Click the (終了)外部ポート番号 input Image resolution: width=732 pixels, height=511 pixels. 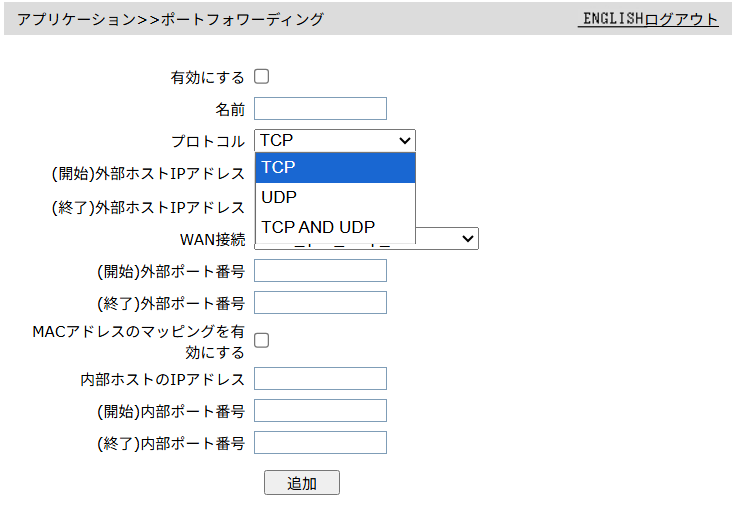point(320,303)
